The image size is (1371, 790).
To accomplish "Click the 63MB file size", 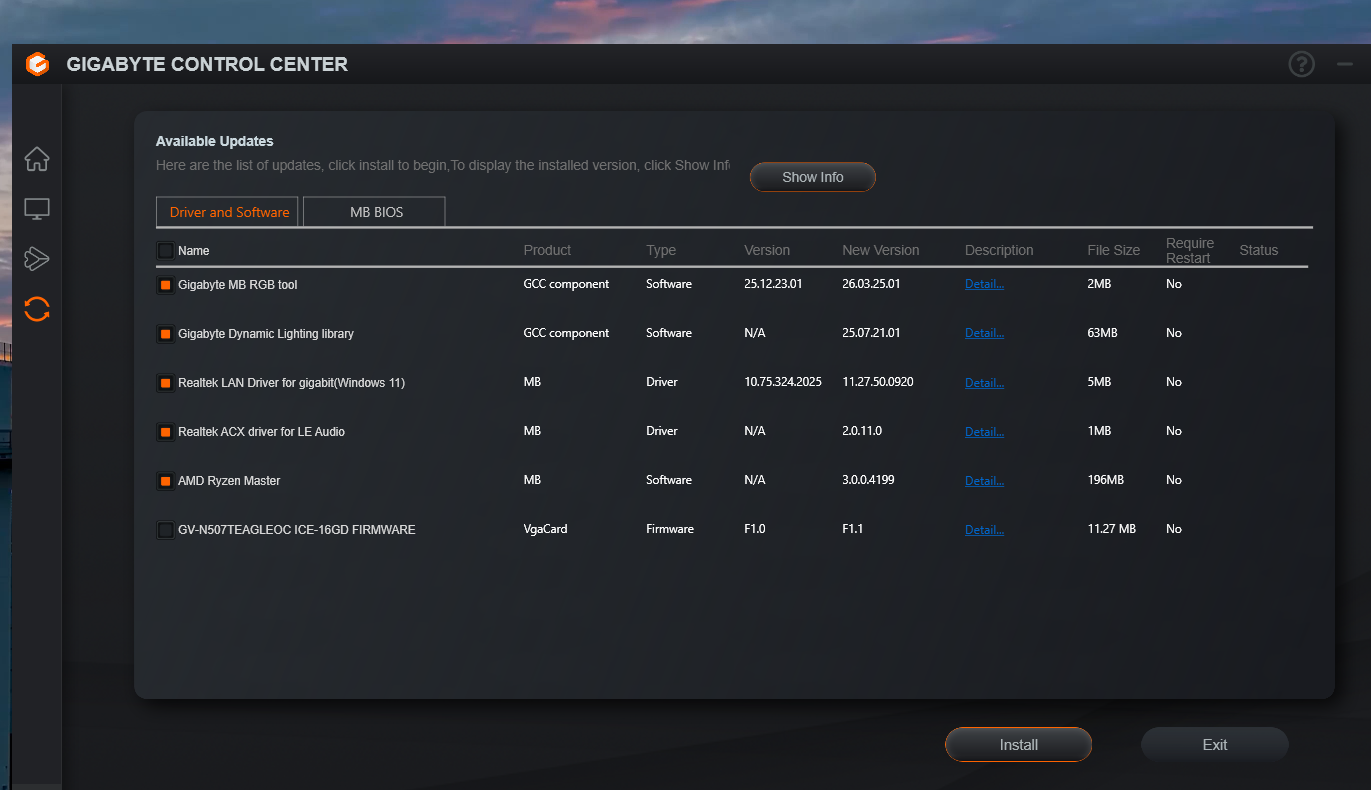I will point(1102,333).
